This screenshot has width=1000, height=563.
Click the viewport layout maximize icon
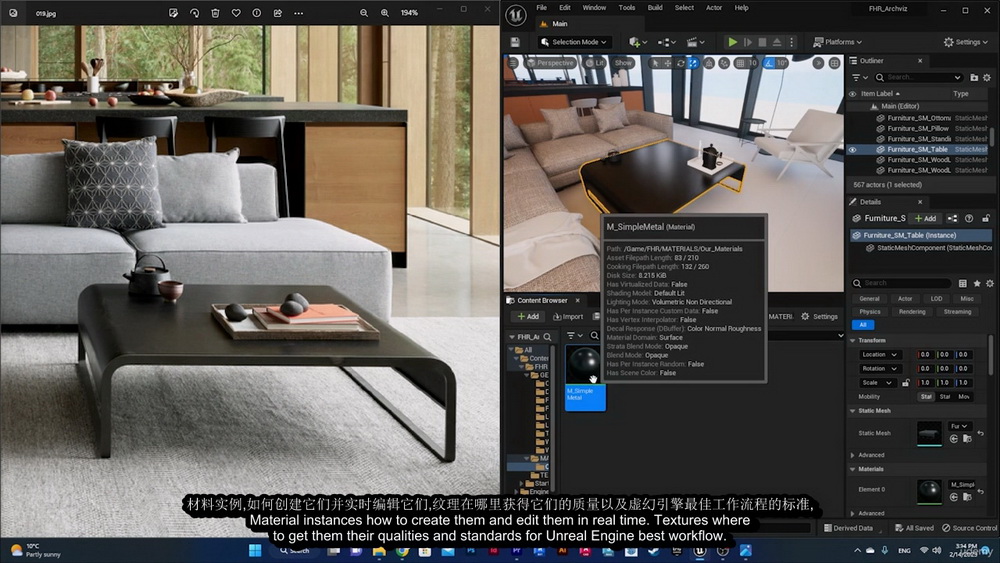(x=834, y=63)
